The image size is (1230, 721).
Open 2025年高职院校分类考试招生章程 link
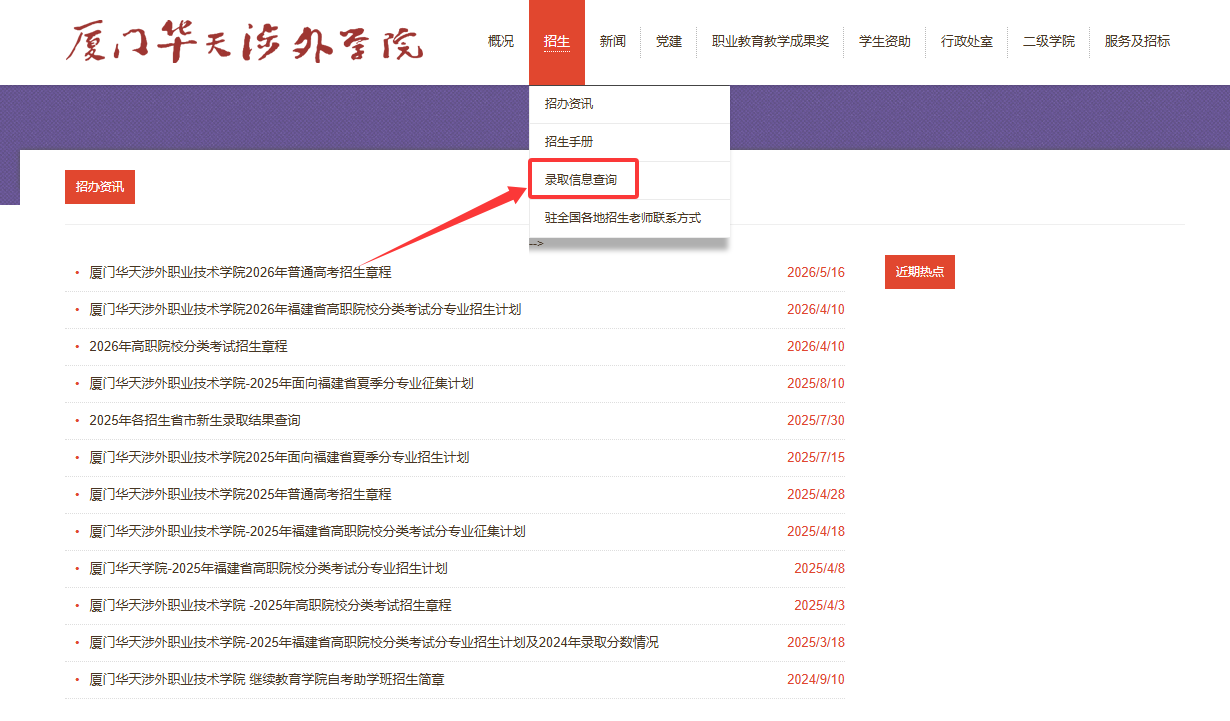pyautogui.click(x=270, y=605)
